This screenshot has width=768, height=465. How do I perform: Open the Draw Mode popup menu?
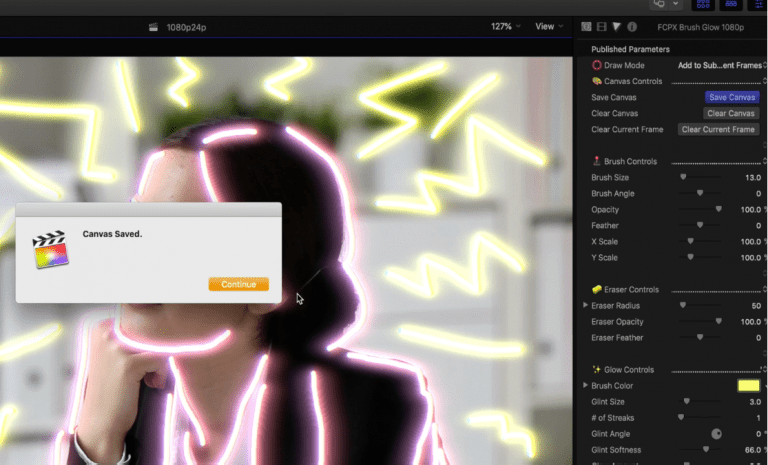(720, 65)
